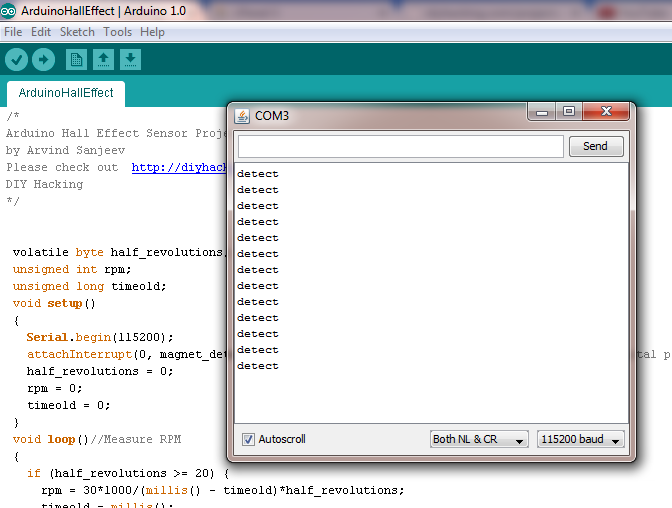The image size is (672, 508).
Task: Click the 'if (half_revolutions >= 20) {' line
Action: click(x=128, y=473)
